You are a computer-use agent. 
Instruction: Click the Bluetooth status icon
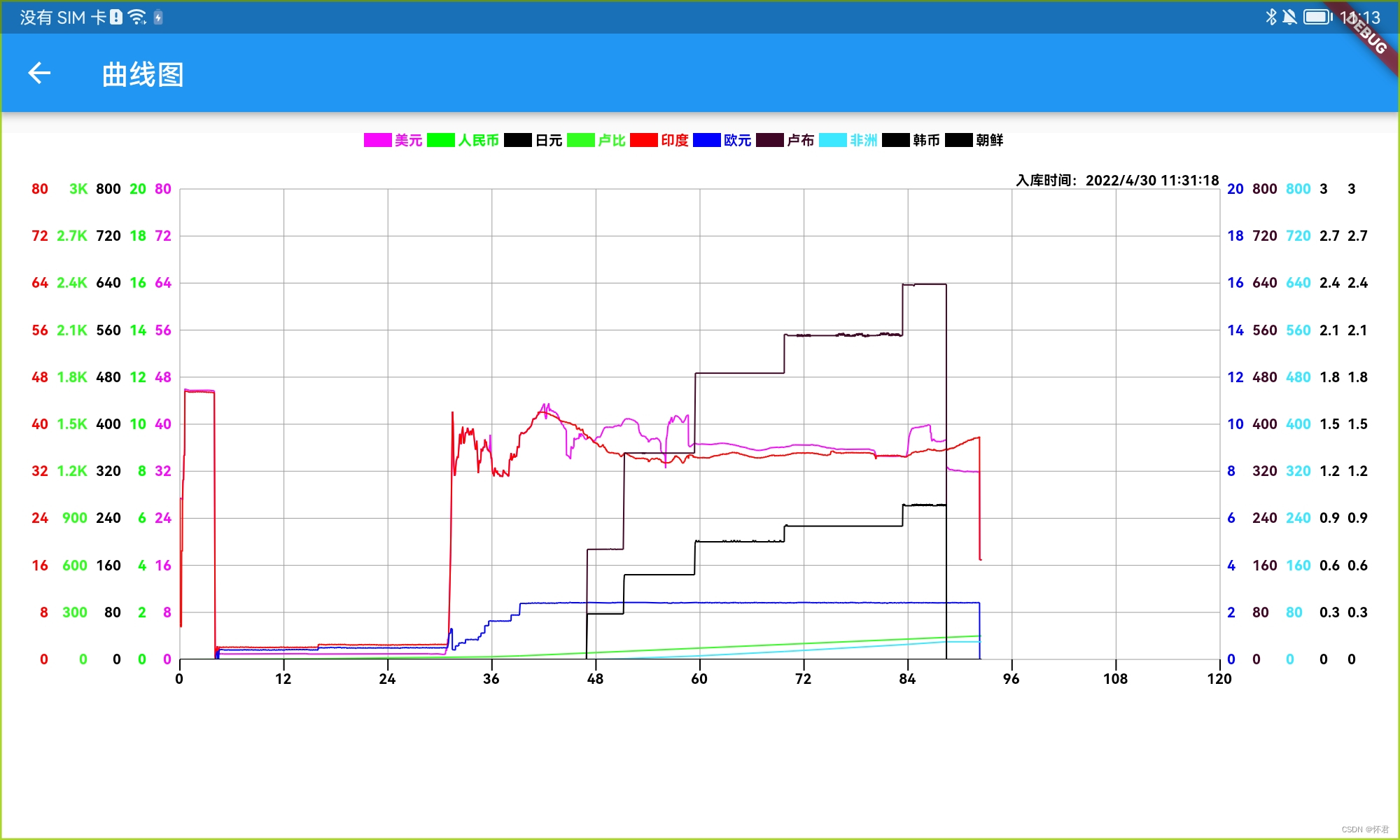[1270, 17]
